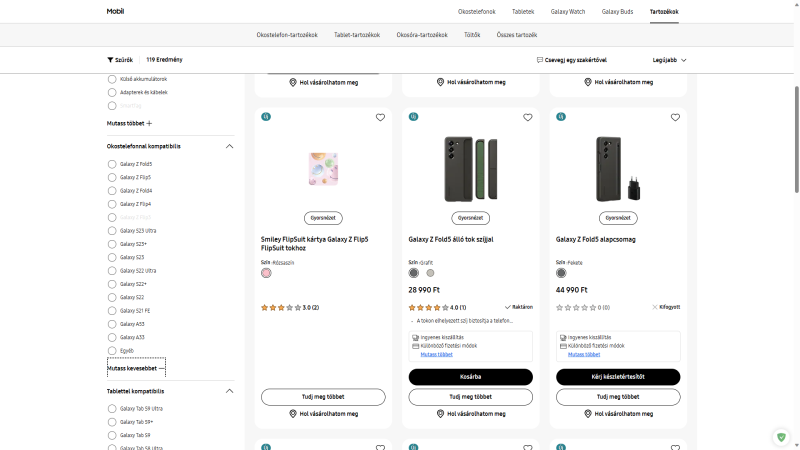This screenshot has width=800, height=450.
Task: Open Galaxy Buds menu item
Action: click(617, 12)
